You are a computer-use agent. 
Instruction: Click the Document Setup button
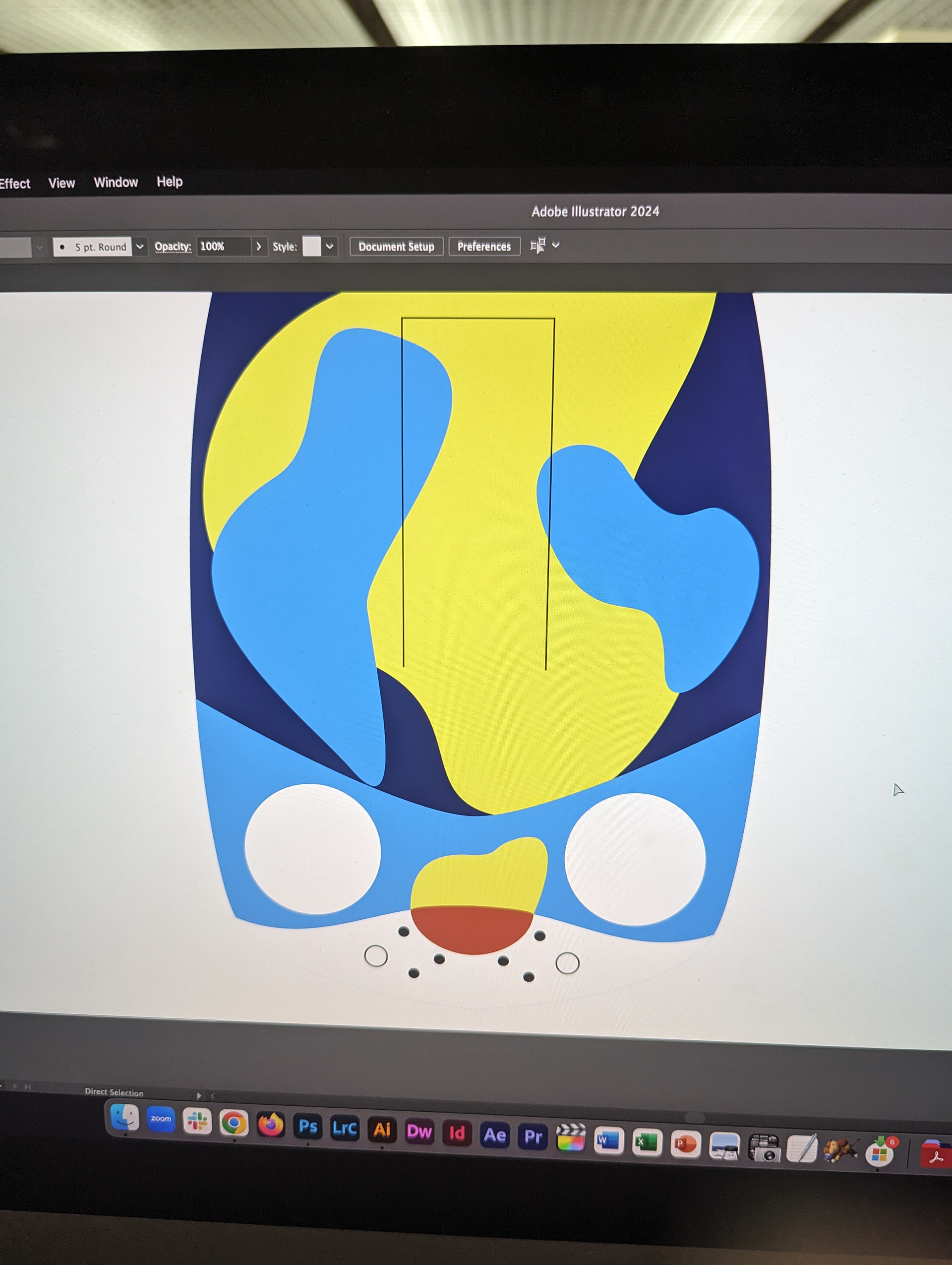[396, 247]
